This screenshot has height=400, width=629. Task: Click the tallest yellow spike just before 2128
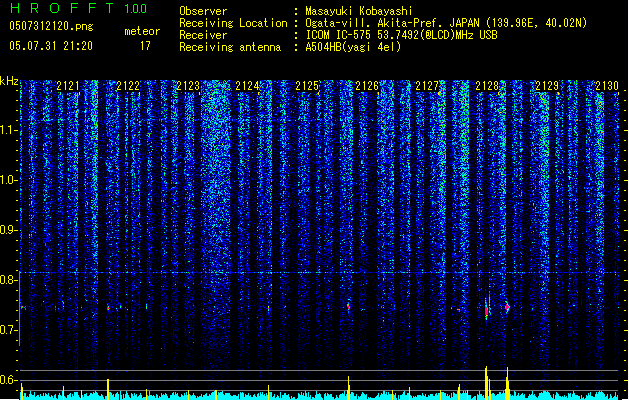(x=486, y=383)
